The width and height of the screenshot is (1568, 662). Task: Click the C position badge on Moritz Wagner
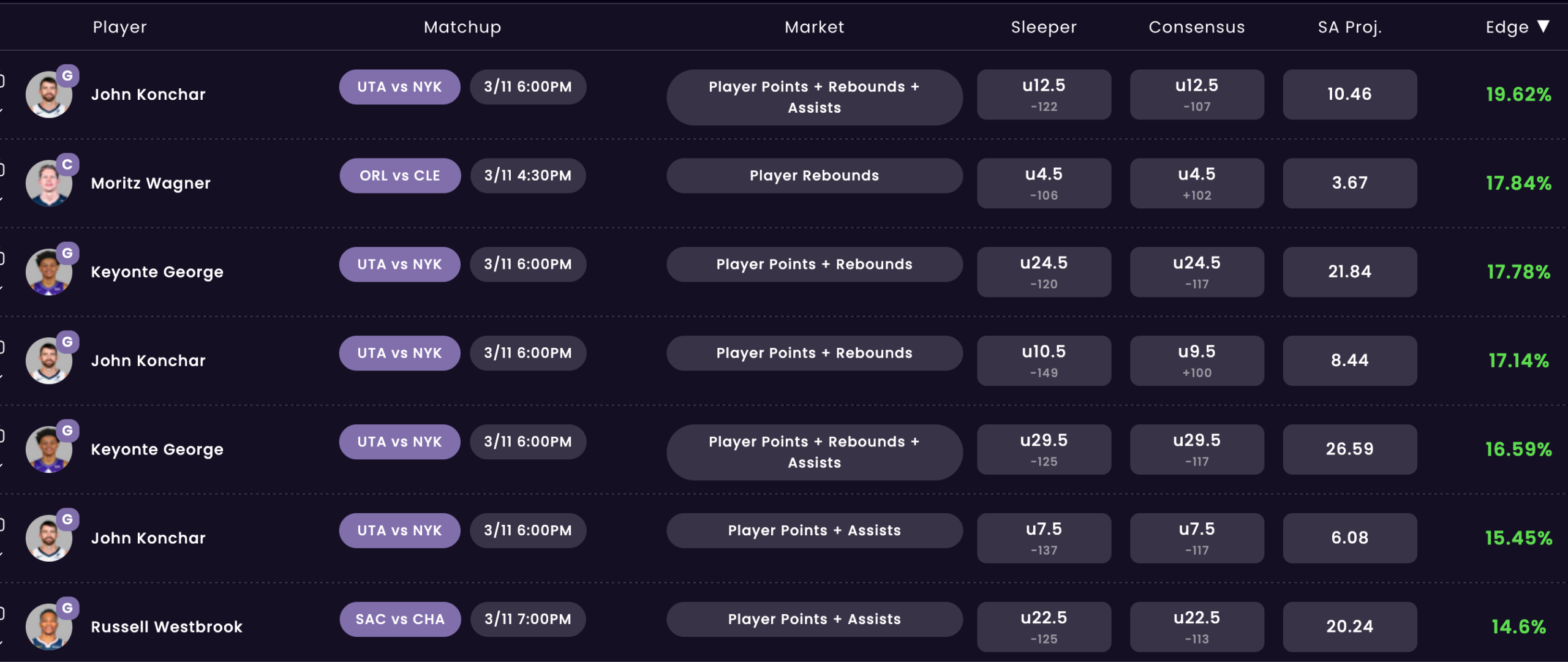tap(67, 165)
